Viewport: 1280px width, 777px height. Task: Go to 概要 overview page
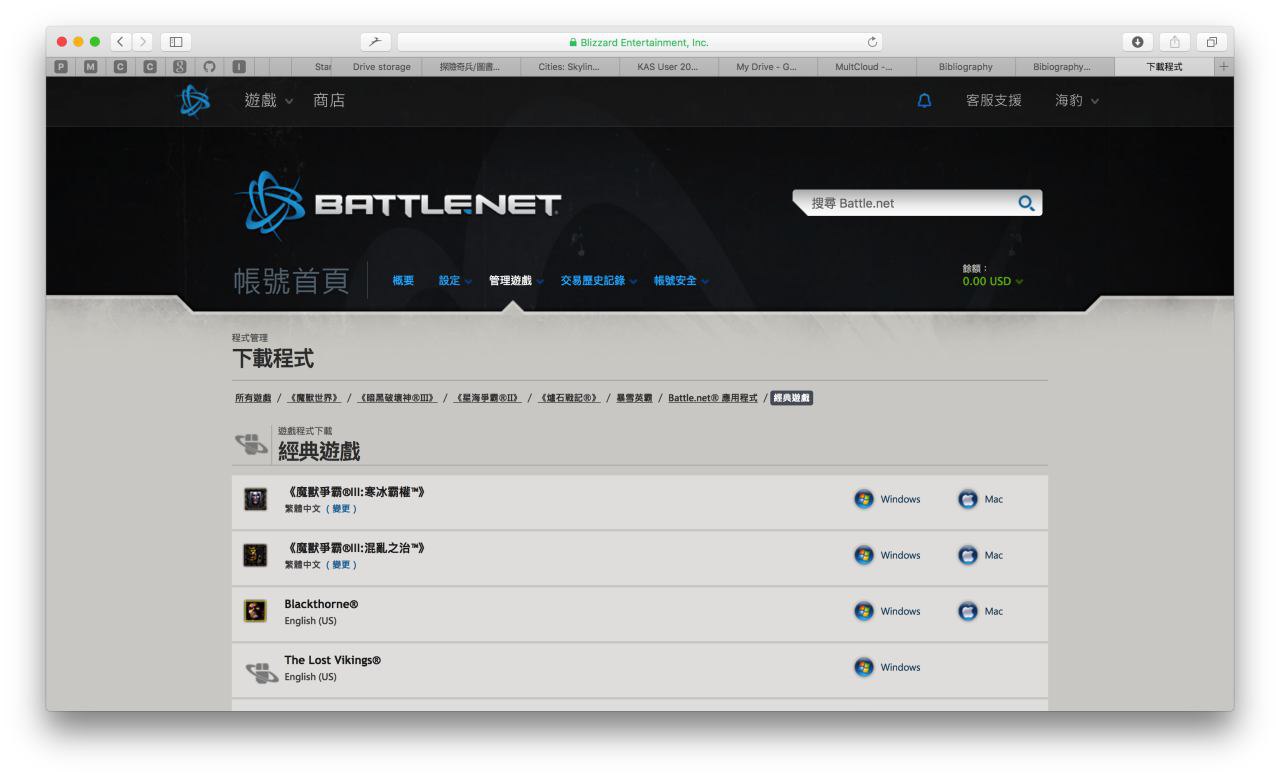[403, 281]
